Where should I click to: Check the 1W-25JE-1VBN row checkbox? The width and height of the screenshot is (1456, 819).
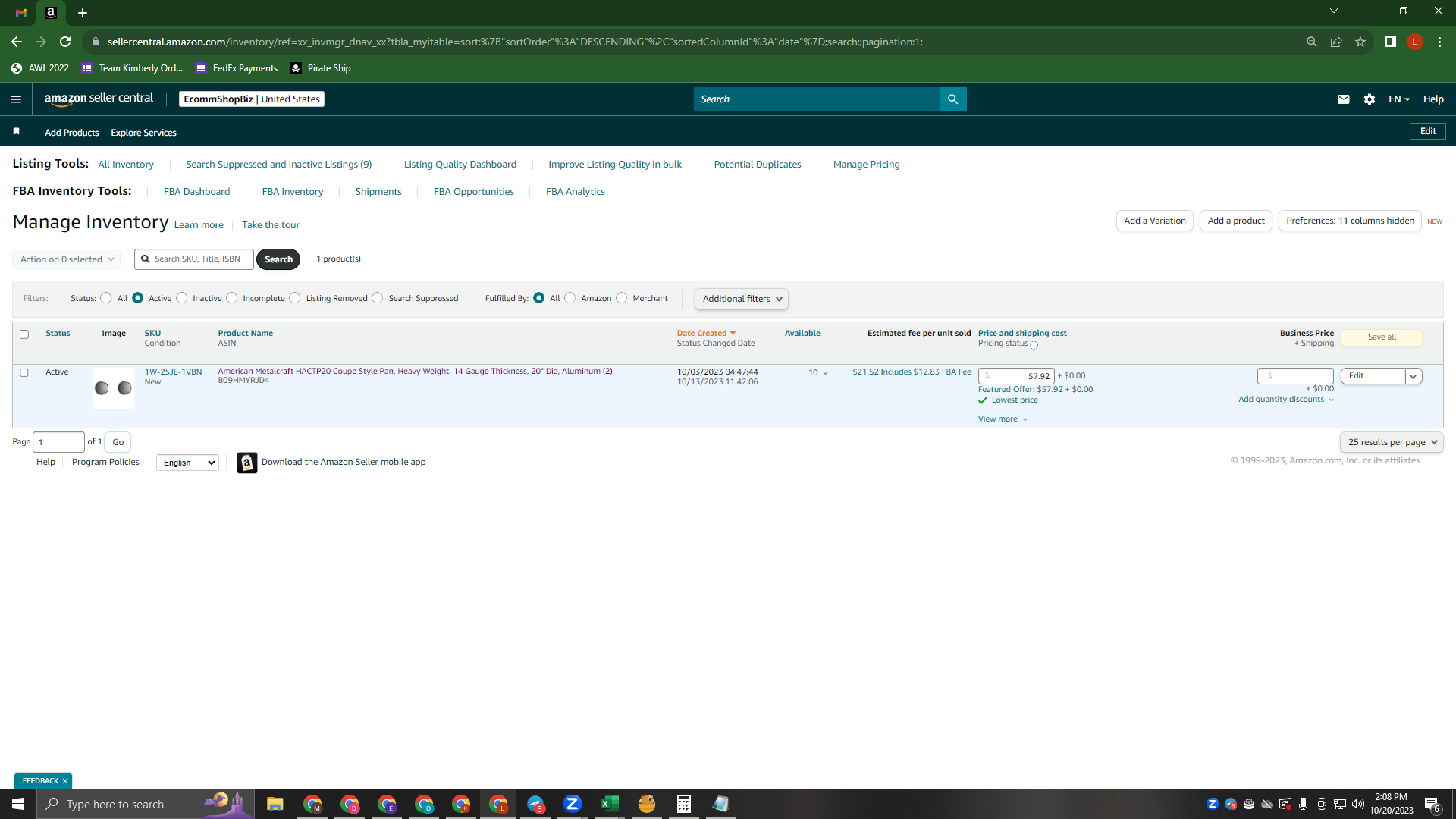(x=24, y=373)
